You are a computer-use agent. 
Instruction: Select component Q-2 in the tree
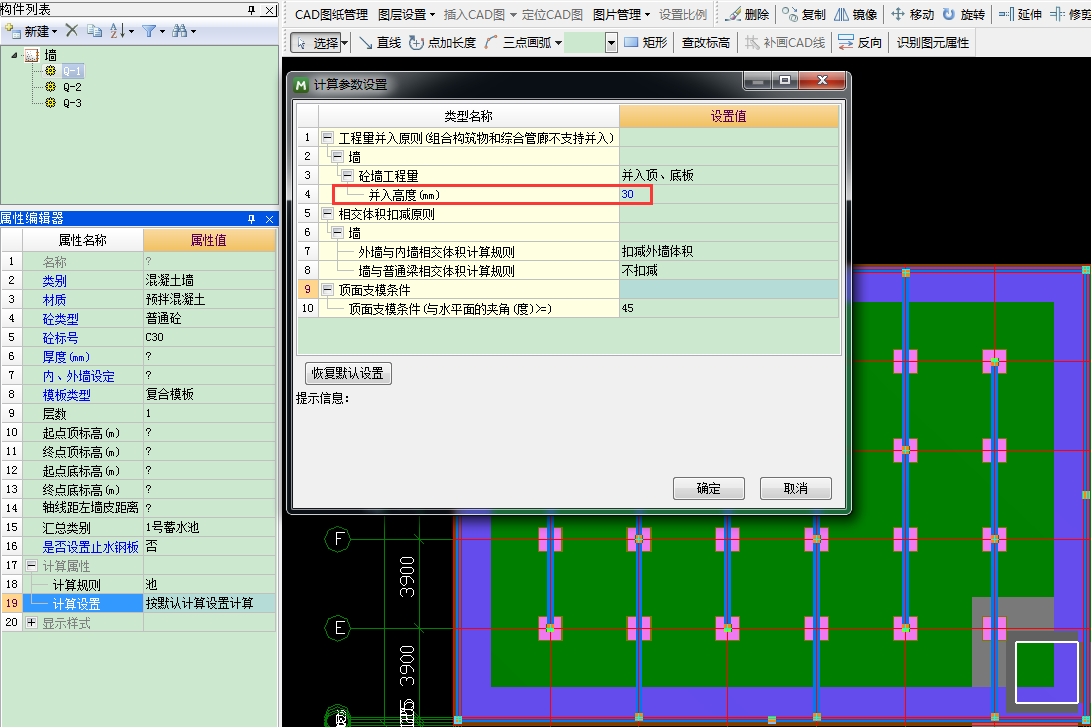(x=72, y=86)
